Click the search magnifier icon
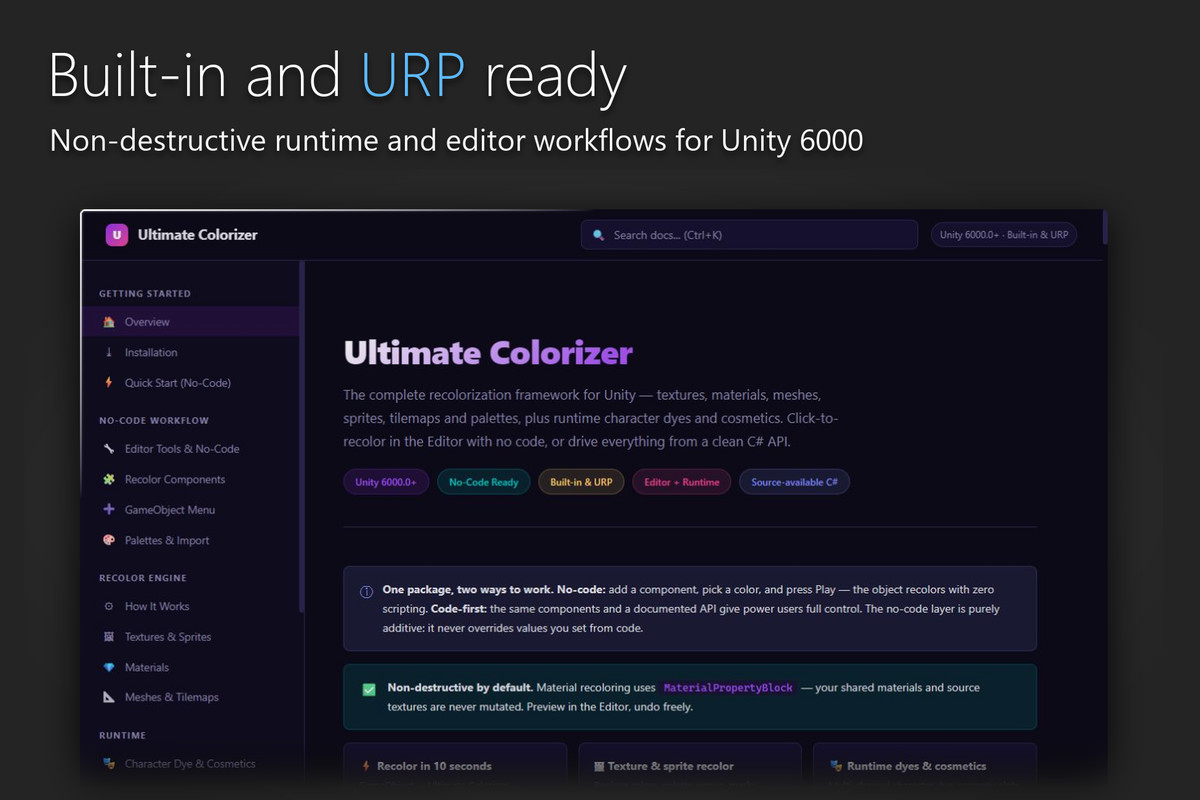The width and height of the screenshot is (1200, 800). [x=599, y=235]
